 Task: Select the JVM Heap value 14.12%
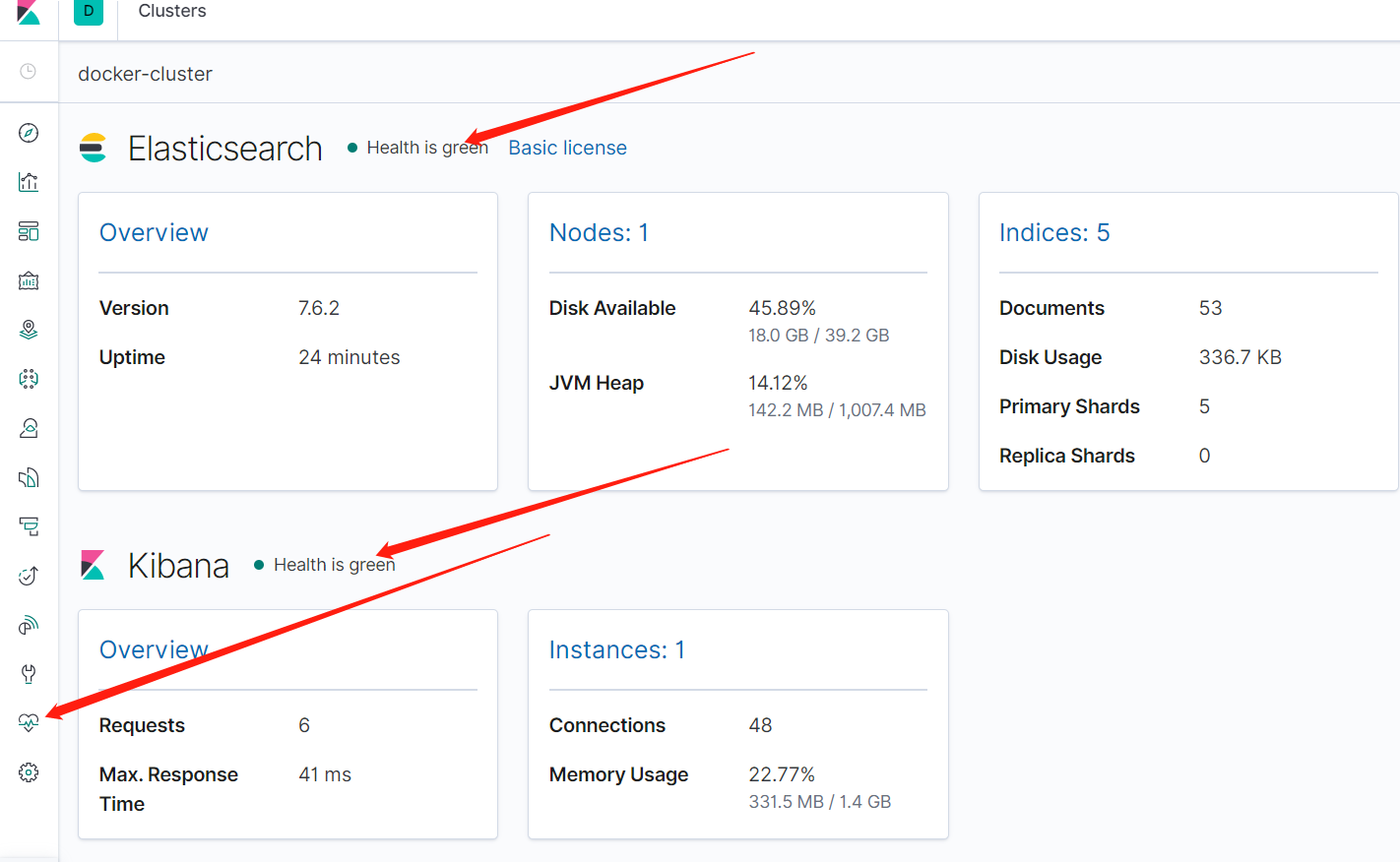click(778, 383)
